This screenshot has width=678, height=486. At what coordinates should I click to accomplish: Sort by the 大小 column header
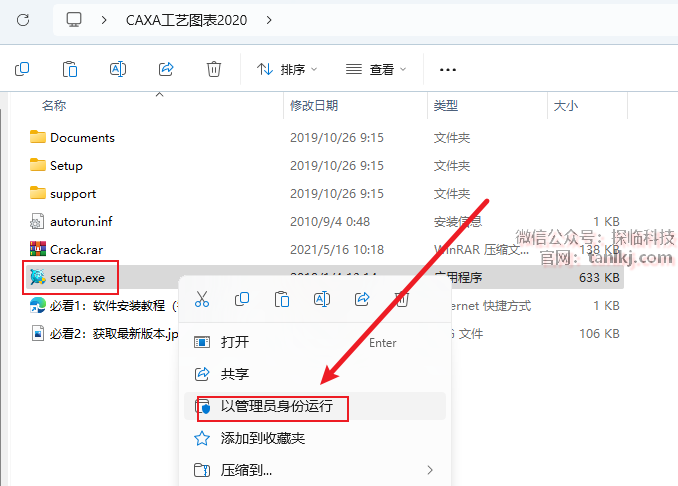coord(566,106)
